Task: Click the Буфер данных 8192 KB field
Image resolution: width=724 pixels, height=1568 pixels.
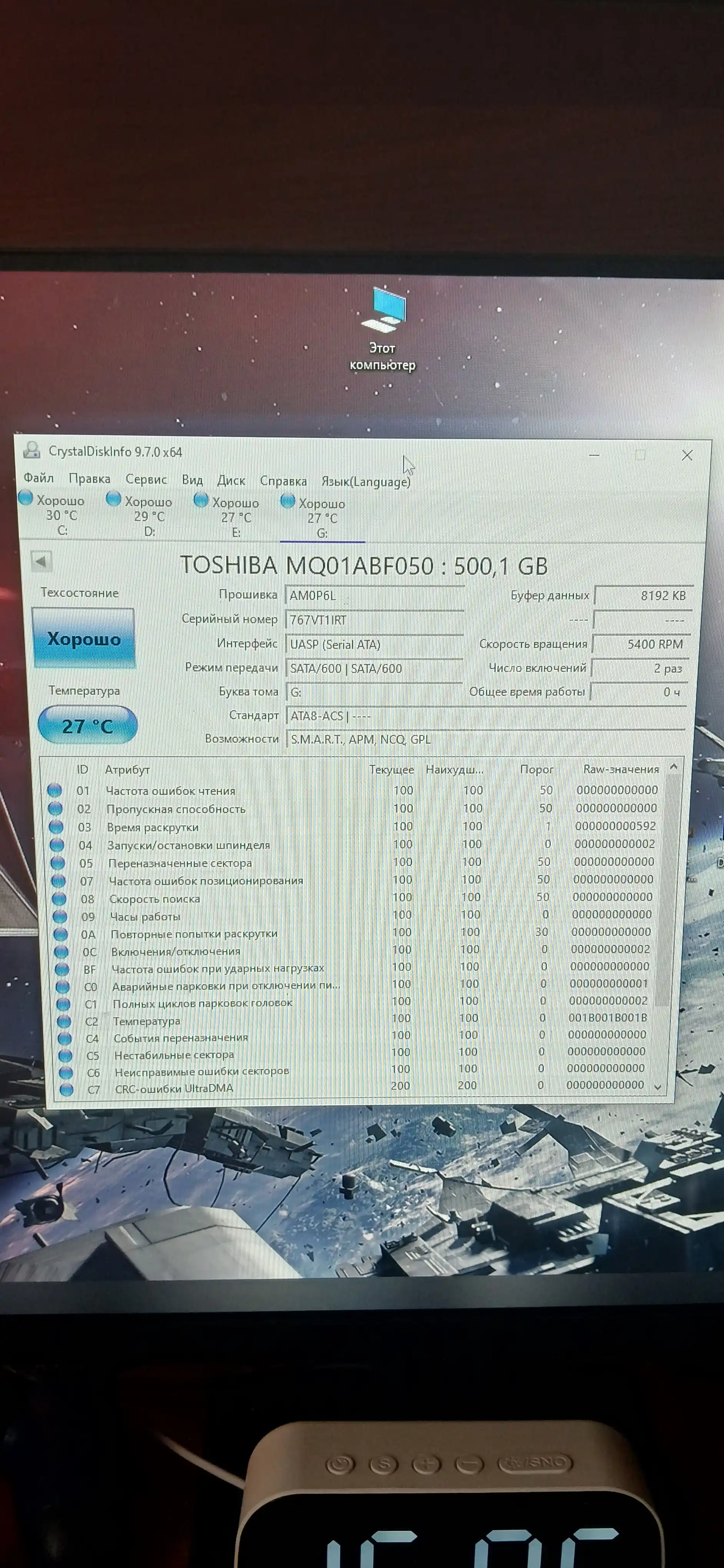Action: 643,595
